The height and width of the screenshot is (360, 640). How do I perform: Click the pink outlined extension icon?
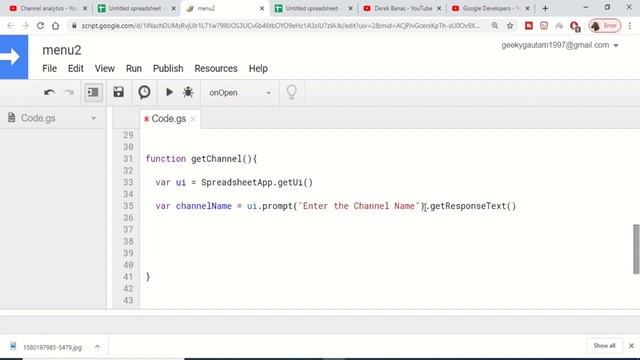pyautogui.click(x=544, y=26)
